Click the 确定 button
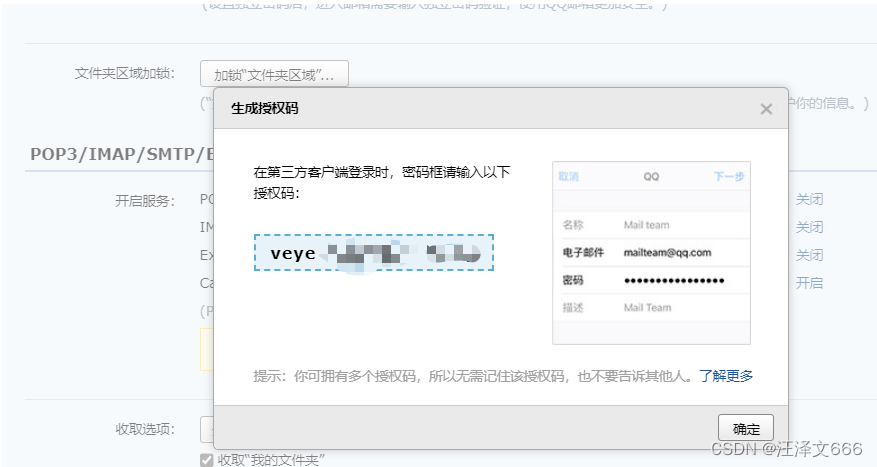 coord(746,428)
